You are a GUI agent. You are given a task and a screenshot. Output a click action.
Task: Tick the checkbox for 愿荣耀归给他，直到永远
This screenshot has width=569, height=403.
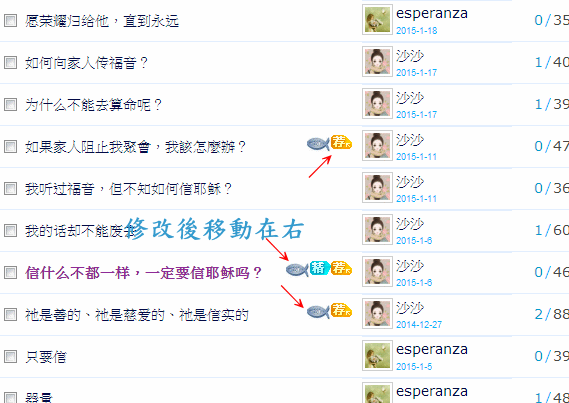[x=10, y=21]
